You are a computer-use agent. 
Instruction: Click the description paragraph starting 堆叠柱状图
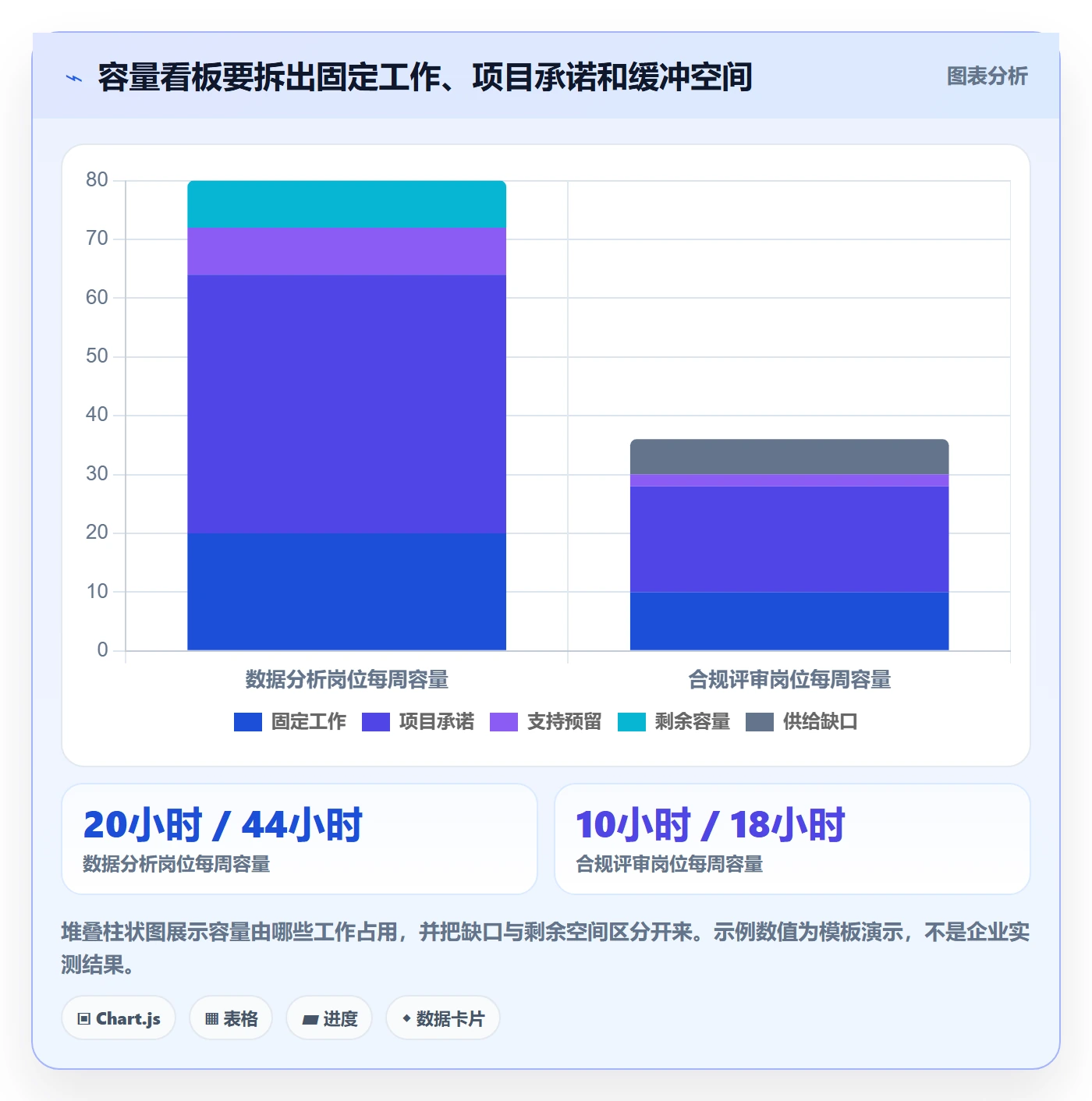pyautogui.click(x=545, y=948)
